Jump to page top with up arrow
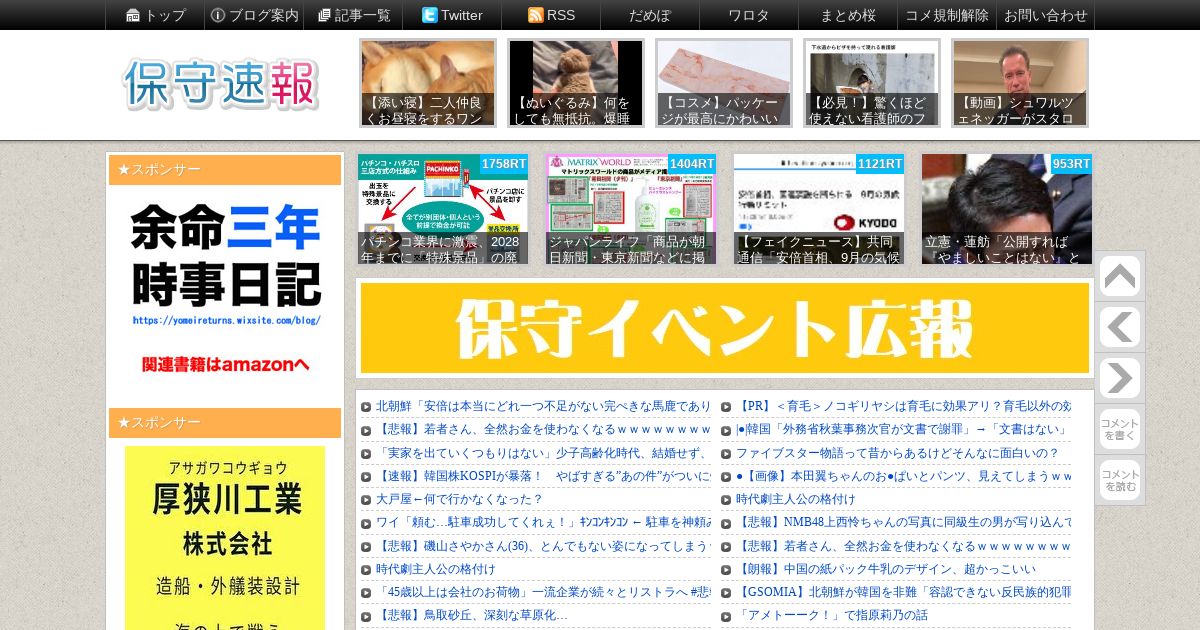The image size is (1200, 630). coord(1119,276)
